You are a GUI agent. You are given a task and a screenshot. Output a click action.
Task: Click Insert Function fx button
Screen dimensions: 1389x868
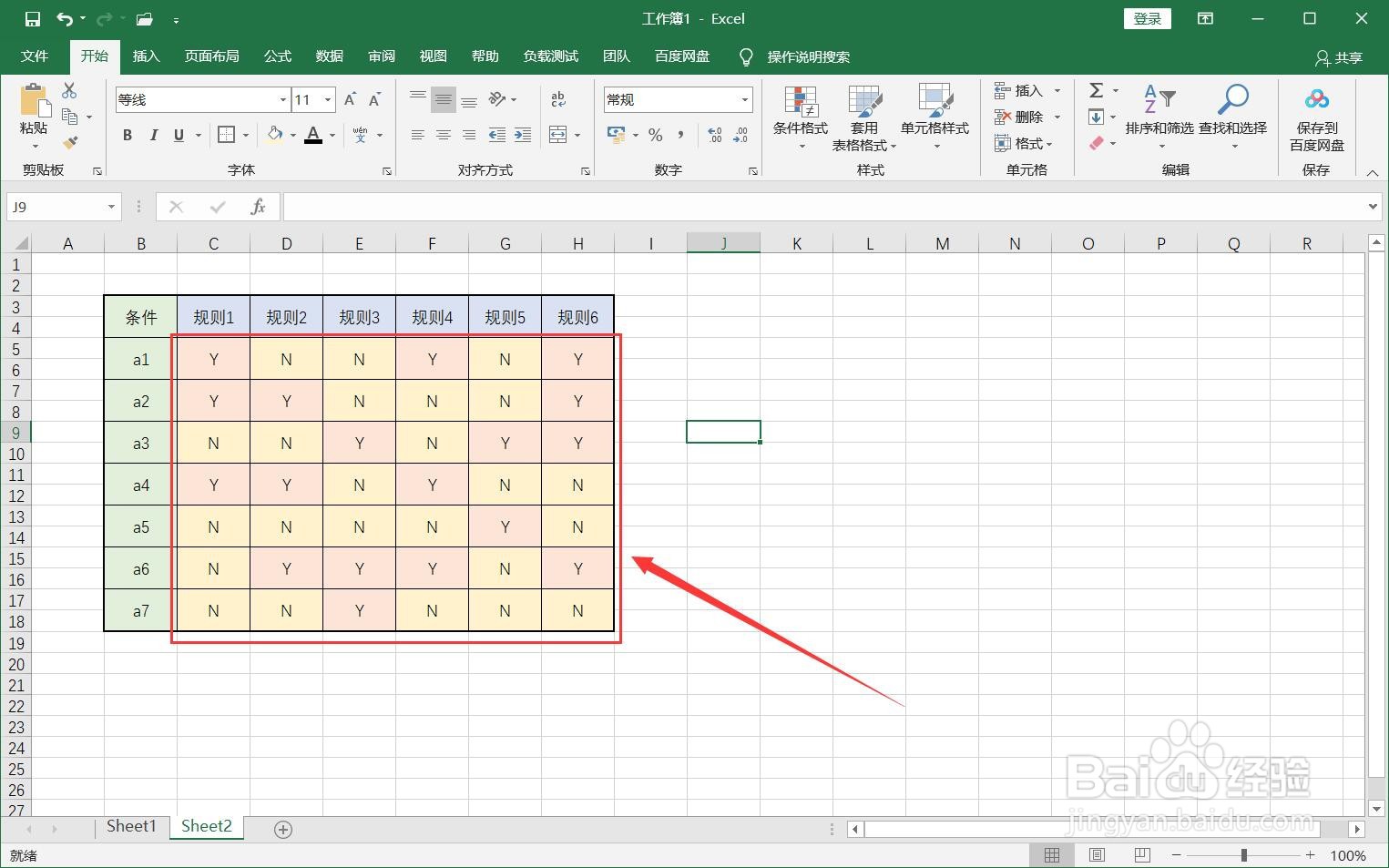[258, 207]
